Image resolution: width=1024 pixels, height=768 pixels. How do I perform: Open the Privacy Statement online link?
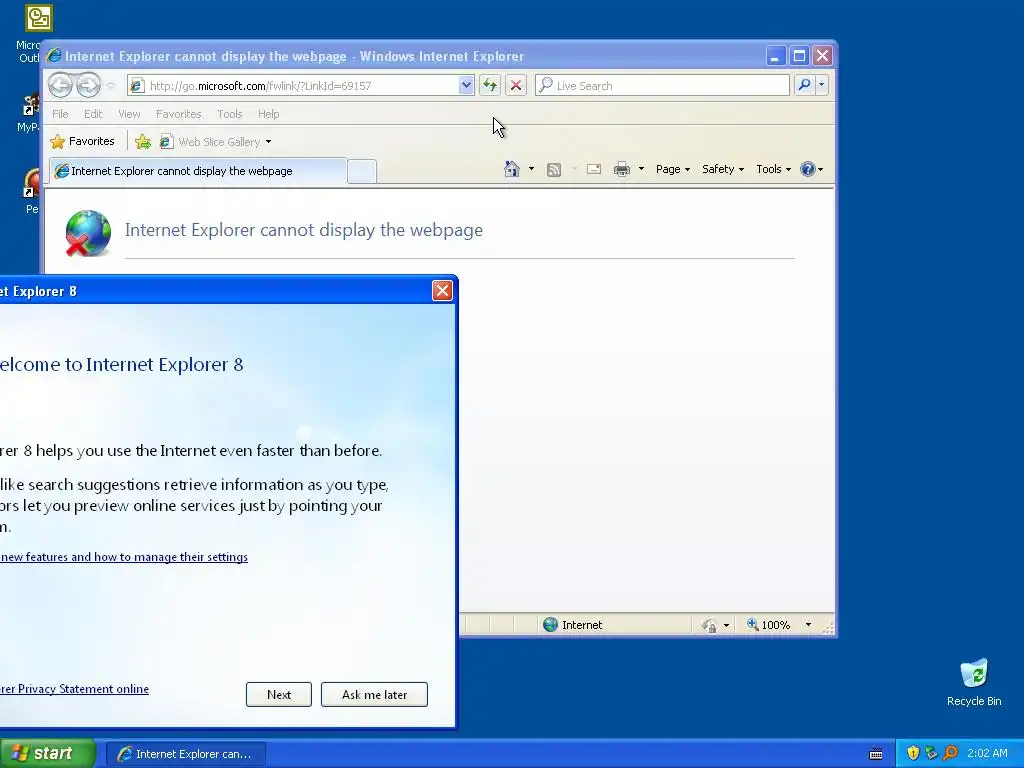[x=74, y=689]
